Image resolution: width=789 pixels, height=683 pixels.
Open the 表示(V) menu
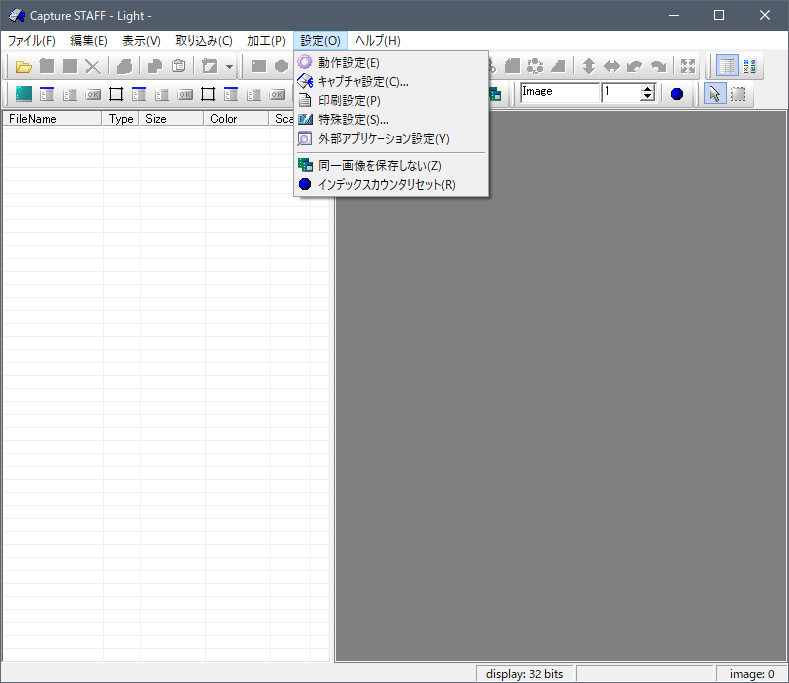click(x=141, y=41)
